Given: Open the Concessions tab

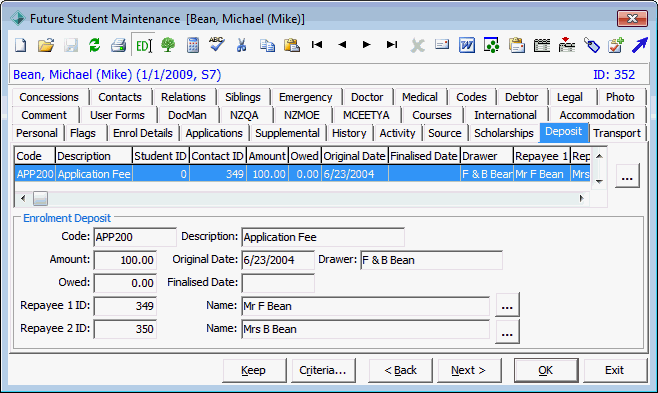Looking at the screenshot, I should click(49, 97).
